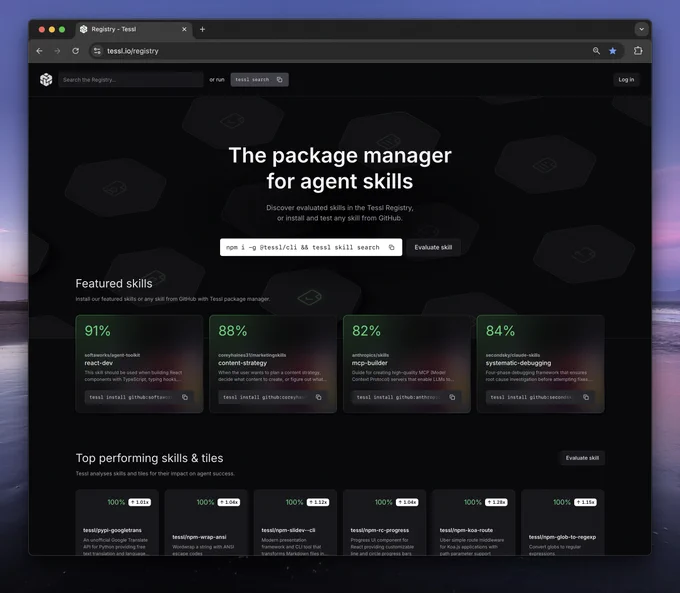Image resolution: width=680 pixels, height=593 pixels.
Task: Click 'softaworks/agent-toolkit' repository label
Action: [x=112, y=355]
